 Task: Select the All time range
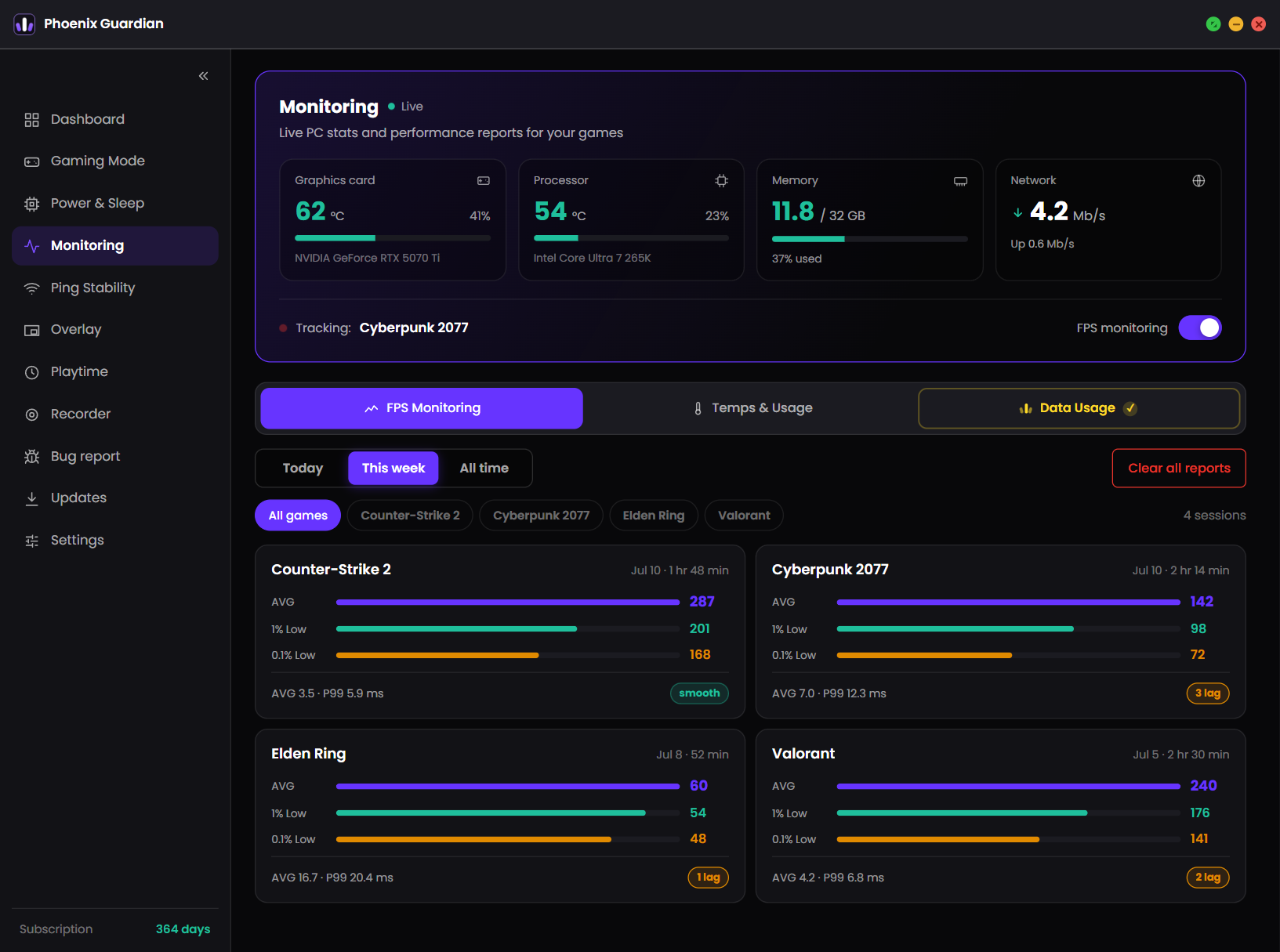coord(484,468)
